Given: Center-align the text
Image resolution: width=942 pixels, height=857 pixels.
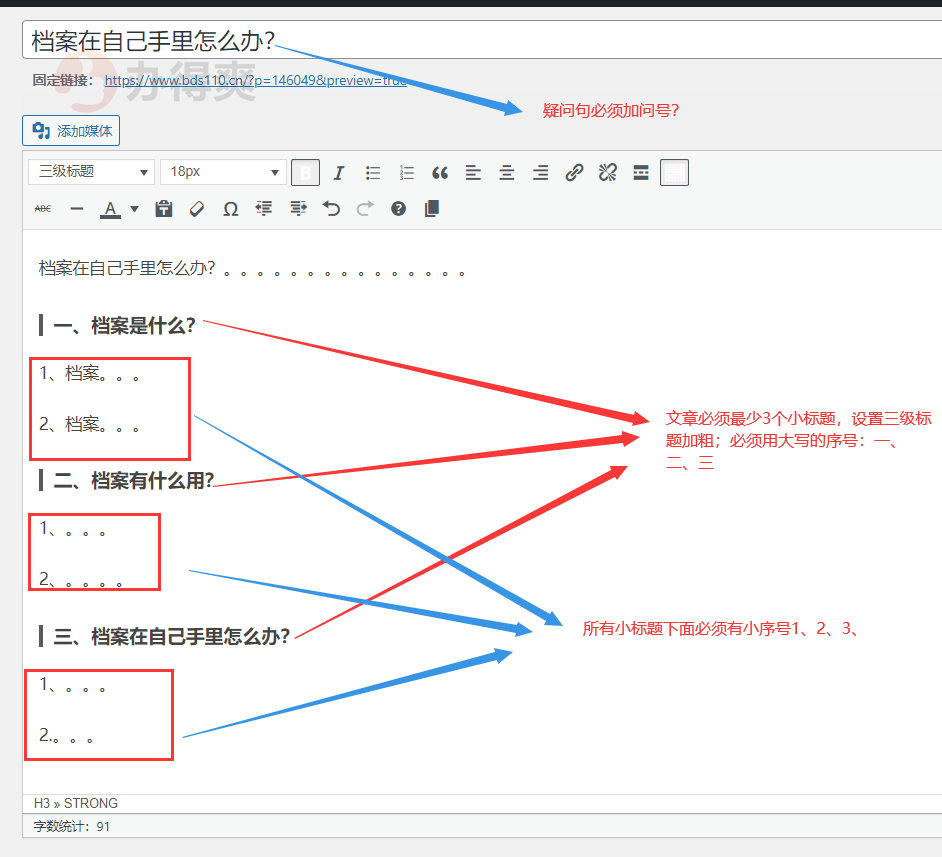Looking at the screenshot, I should pos(507,173).
